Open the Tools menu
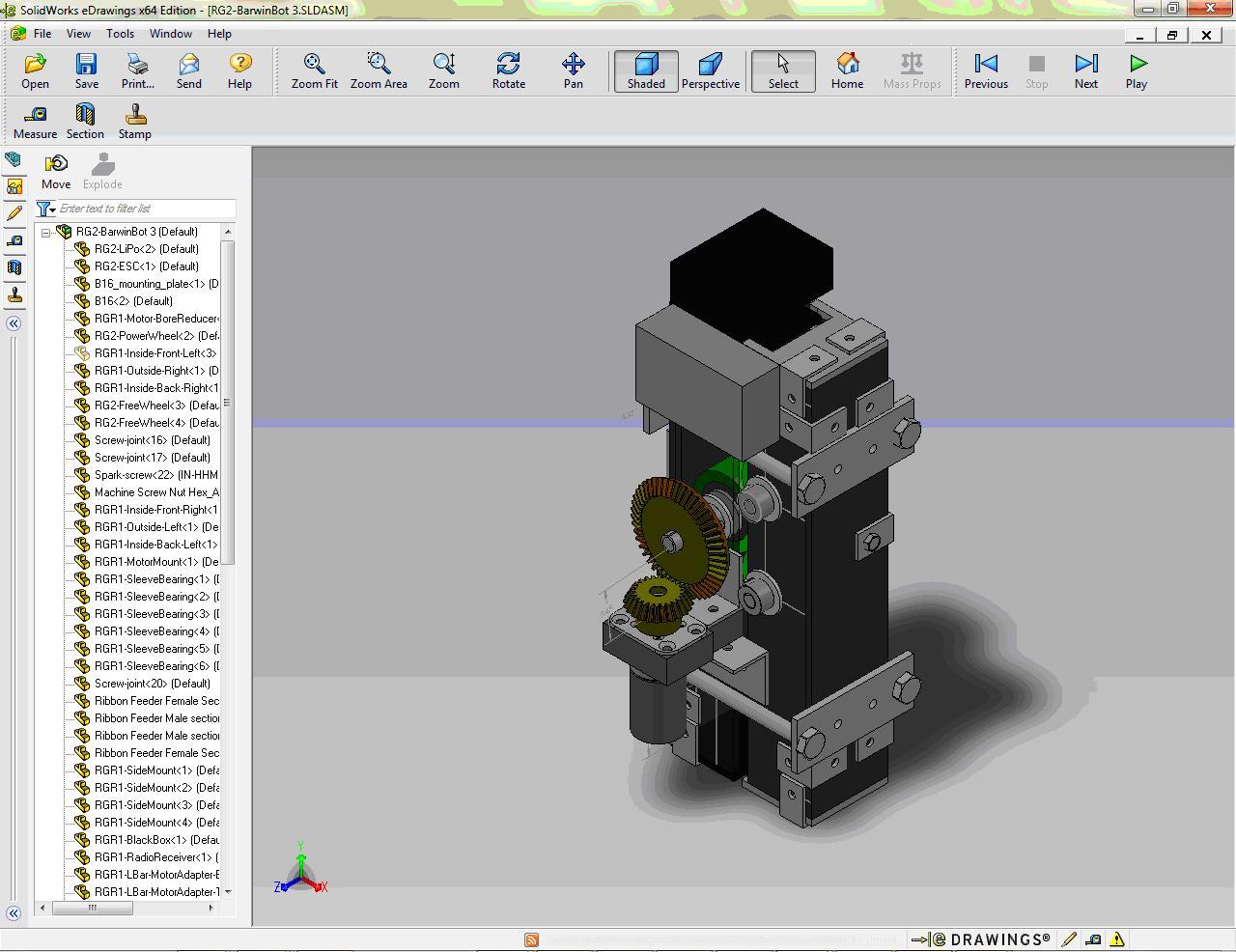Screen dimensions: 1236x952 pyautogui.click(x=120, y=33)
